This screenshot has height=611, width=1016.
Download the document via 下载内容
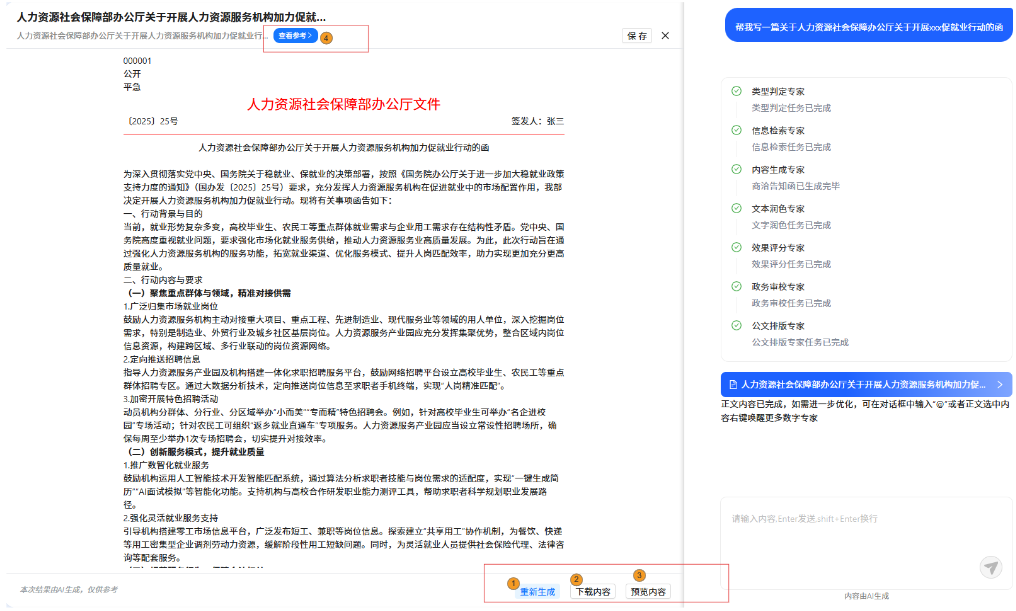592,592
